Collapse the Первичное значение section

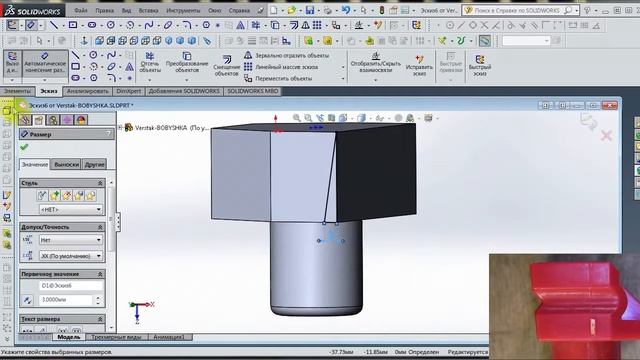point(100,274)
